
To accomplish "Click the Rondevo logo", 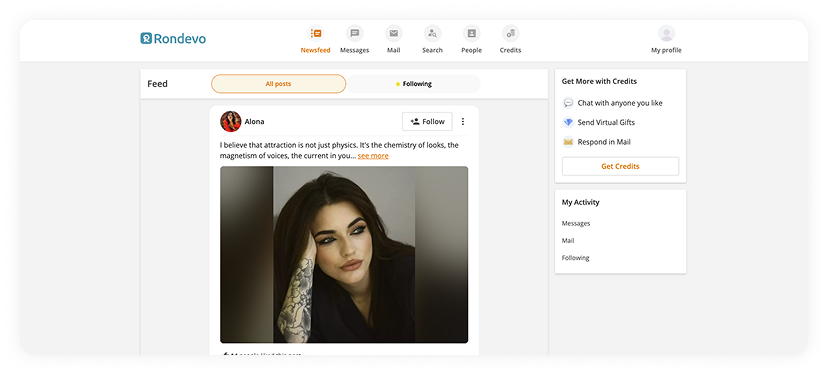I will [x=173, y=39].
